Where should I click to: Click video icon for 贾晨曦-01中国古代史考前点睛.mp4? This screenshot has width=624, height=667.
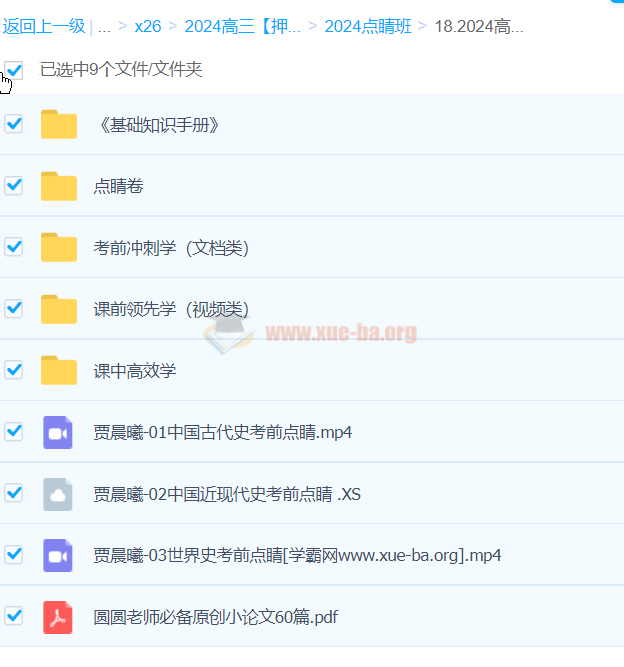pyautogui.click(x=58, y=432)
